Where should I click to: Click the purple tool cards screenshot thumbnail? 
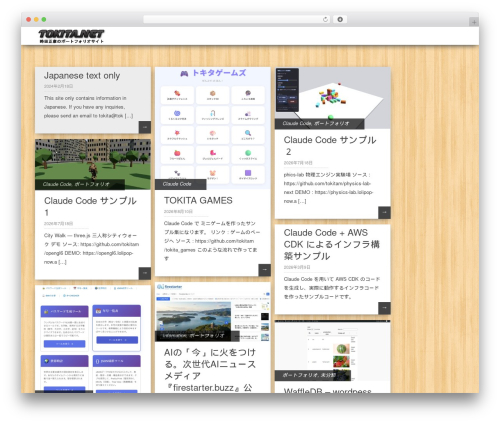[x=93, y=339]
